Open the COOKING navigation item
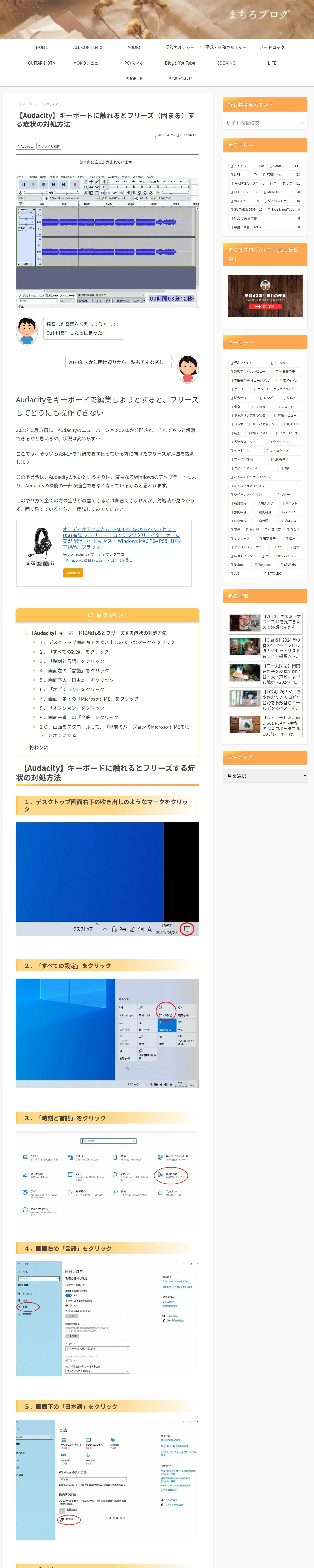Viewport: 314px width, 1568px height. 226,63
